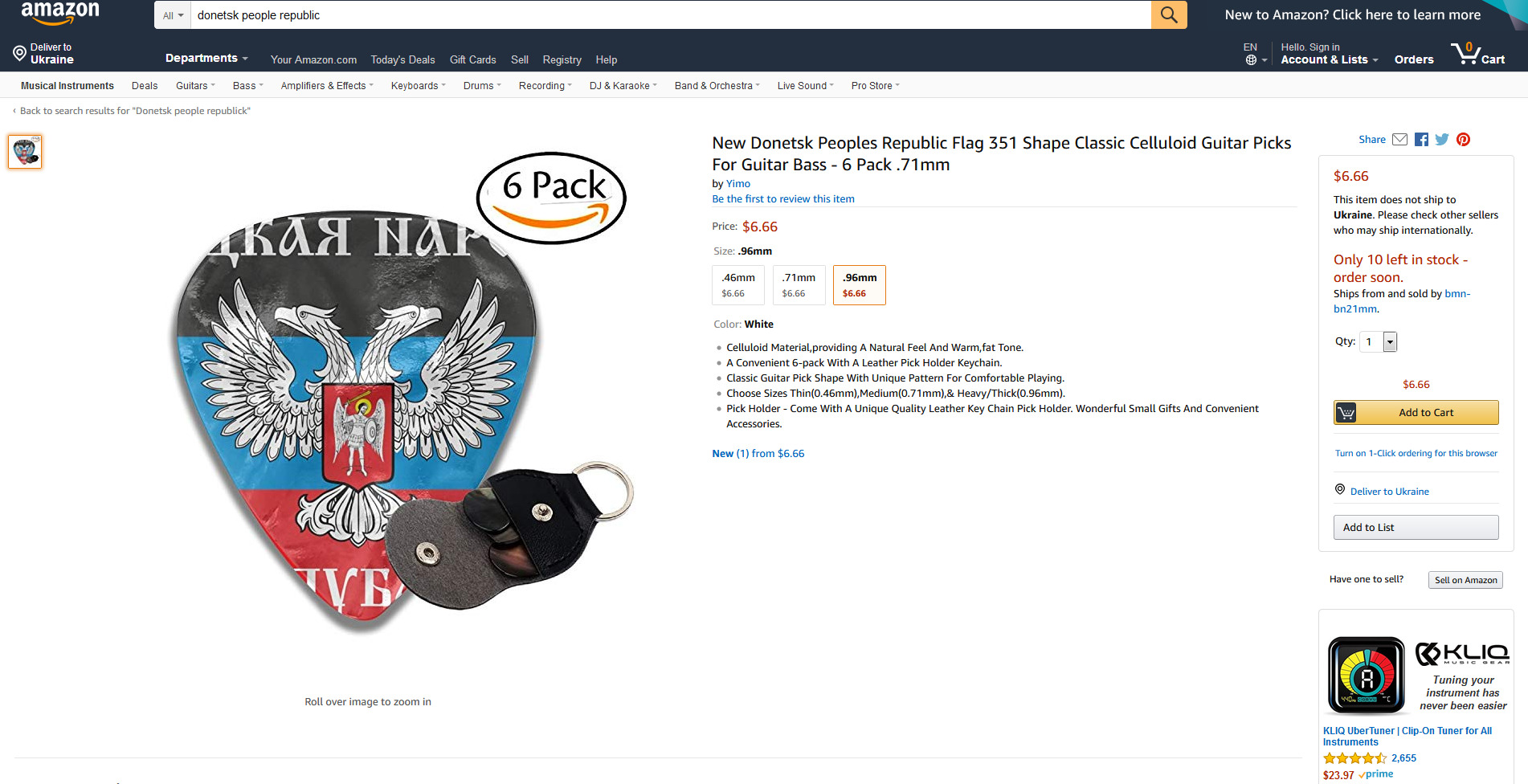Add the guitar picks to cart

coord(1416,412)
